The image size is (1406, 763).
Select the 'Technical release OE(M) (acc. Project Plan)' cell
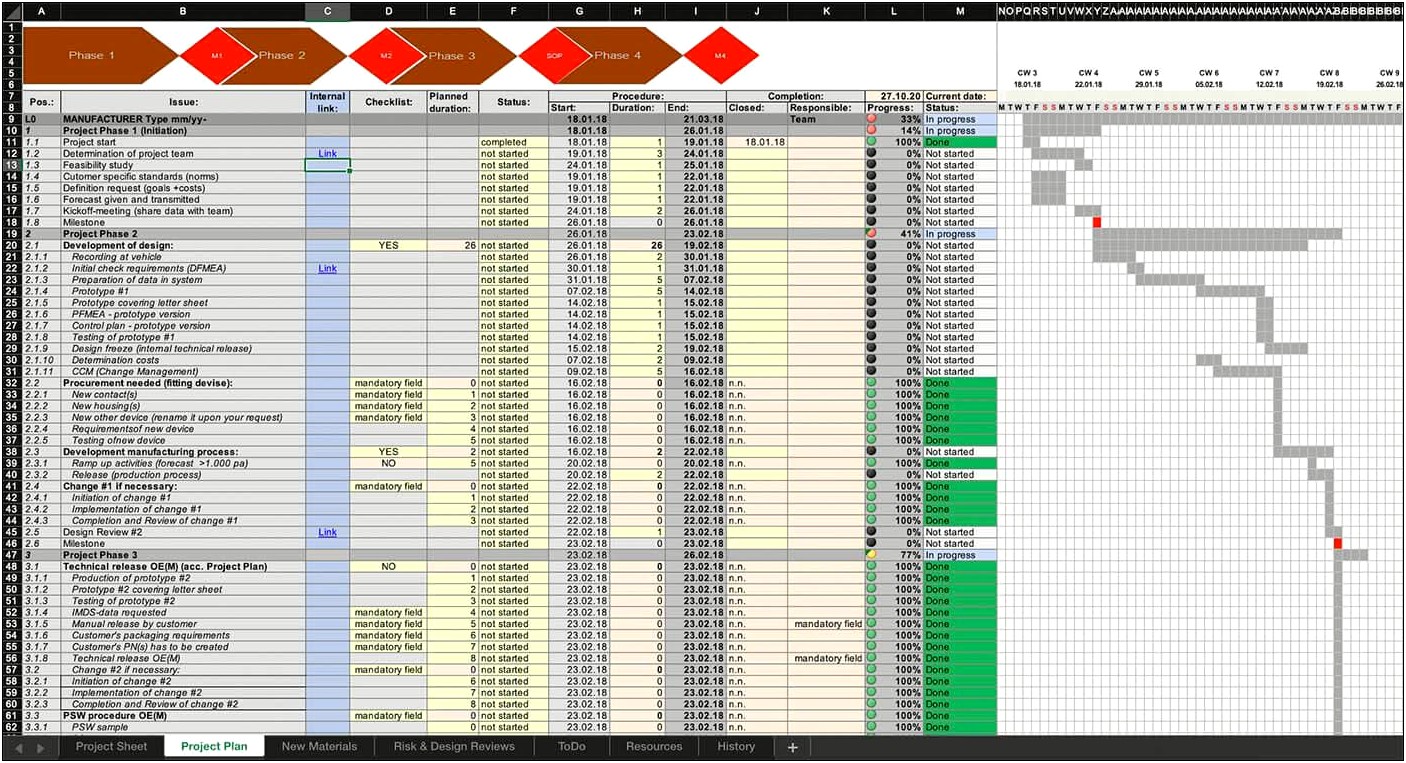pos(183,566)
